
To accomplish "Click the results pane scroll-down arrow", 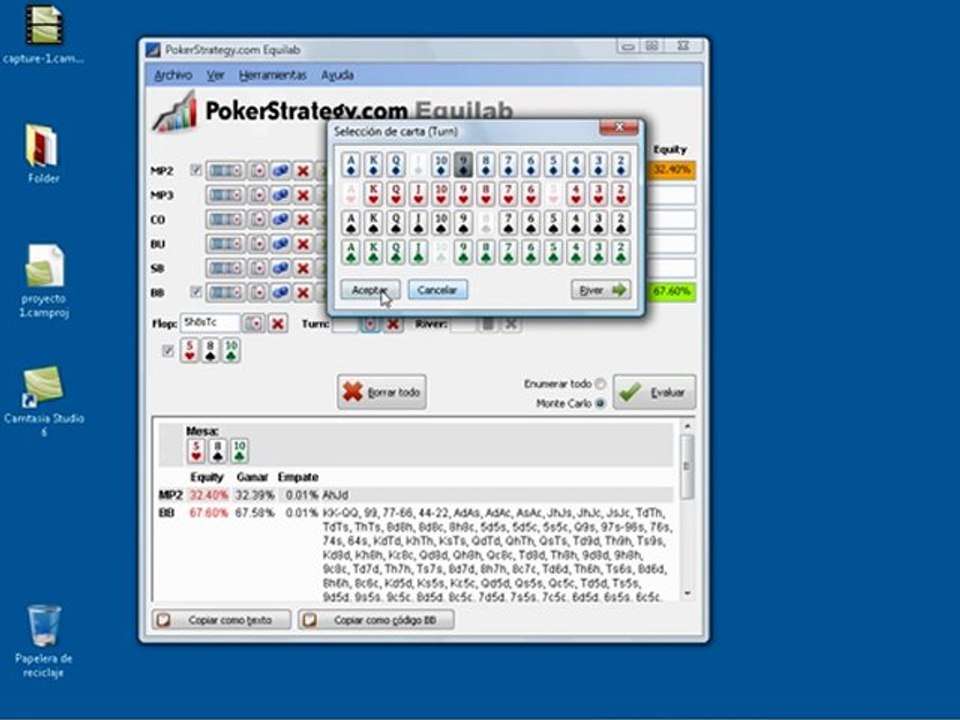I will click(x=687, y=593).
